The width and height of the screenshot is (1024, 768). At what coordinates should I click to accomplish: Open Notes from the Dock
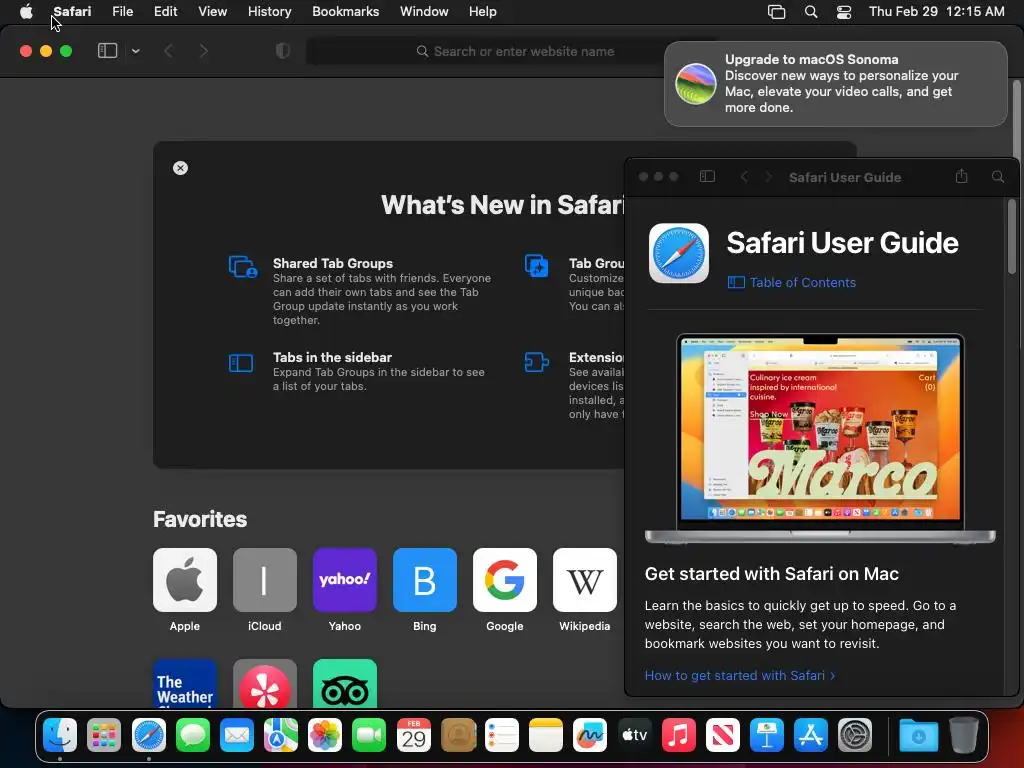[x=546, y=735]
